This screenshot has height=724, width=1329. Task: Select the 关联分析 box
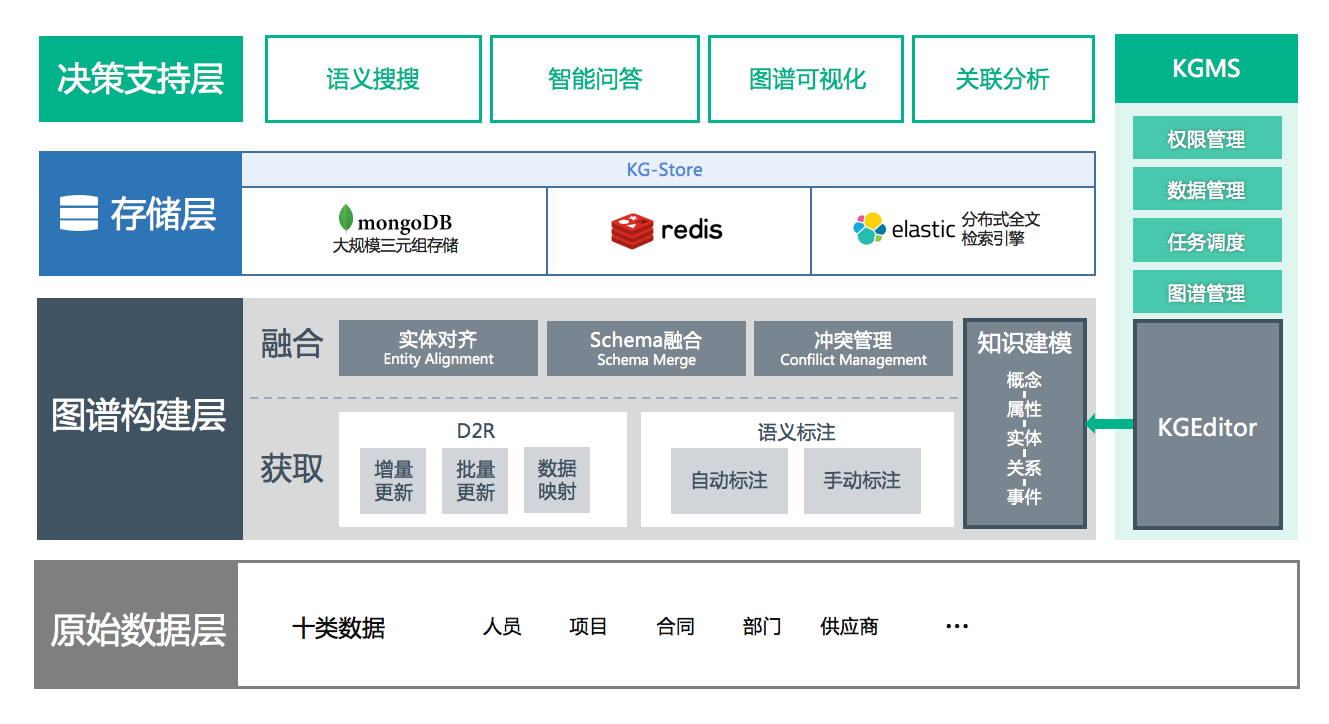[1003, 79]
